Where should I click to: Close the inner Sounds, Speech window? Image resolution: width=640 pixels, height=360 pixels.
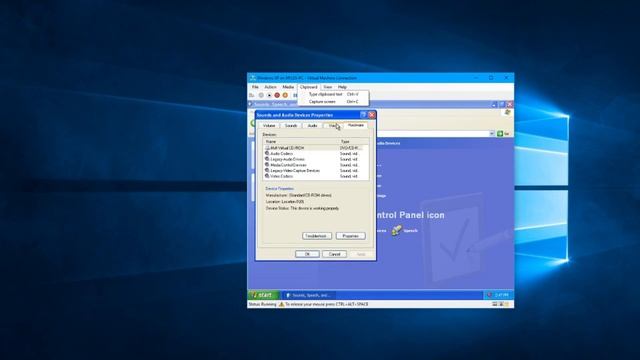[x=509, y=104]
